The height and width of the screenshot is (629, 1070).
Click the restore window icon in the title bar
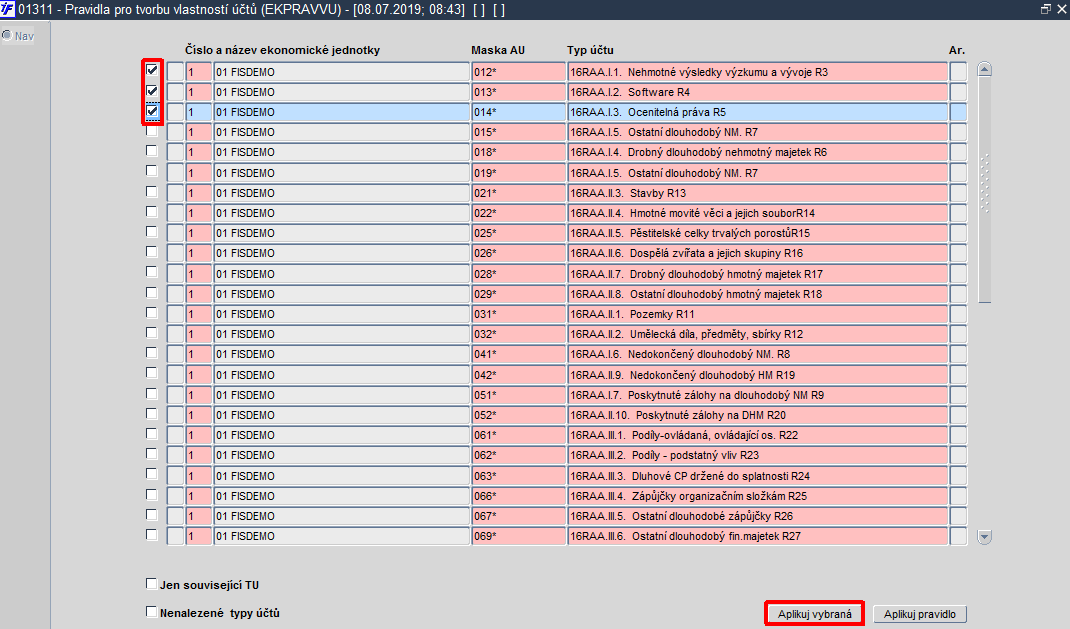pyautogui.click(x=1045, y=9)
